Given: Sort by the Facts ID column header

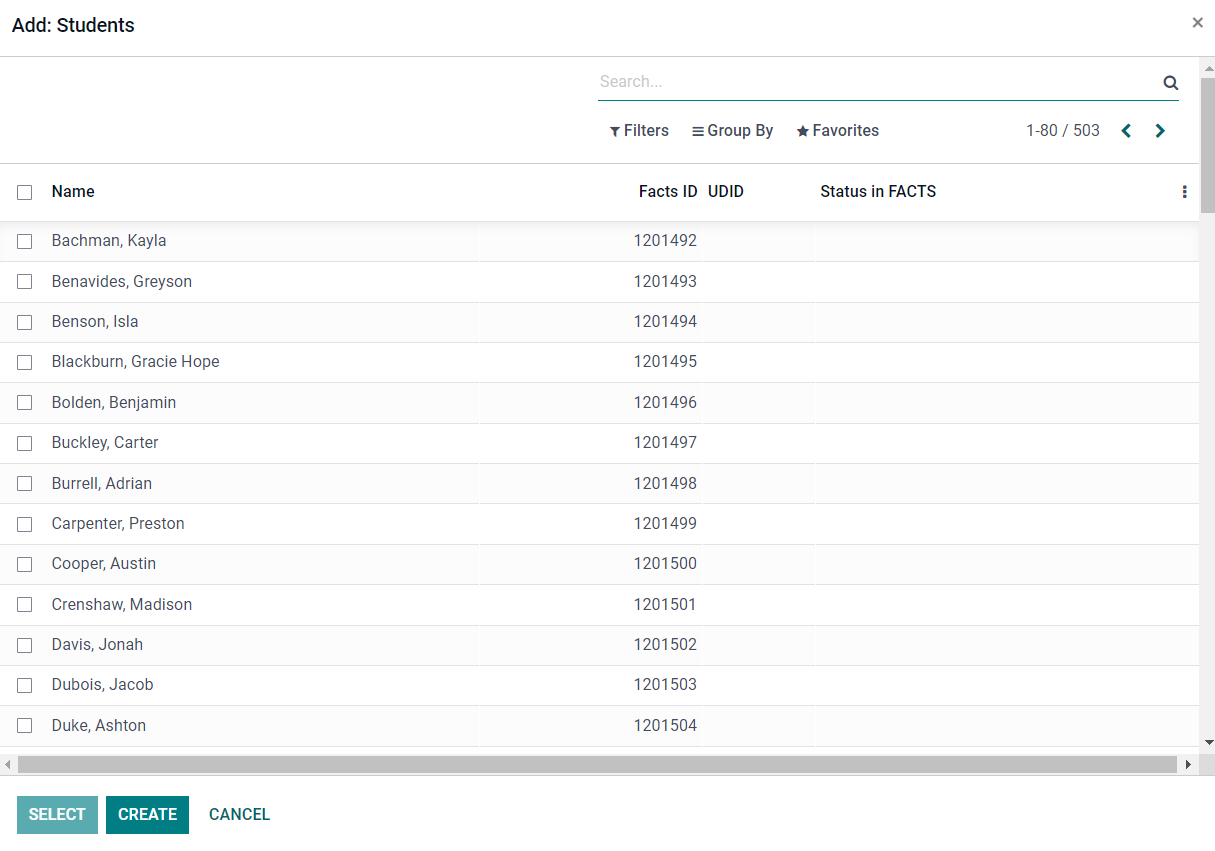Looking at the screenshot, I should tap(668, 191).
